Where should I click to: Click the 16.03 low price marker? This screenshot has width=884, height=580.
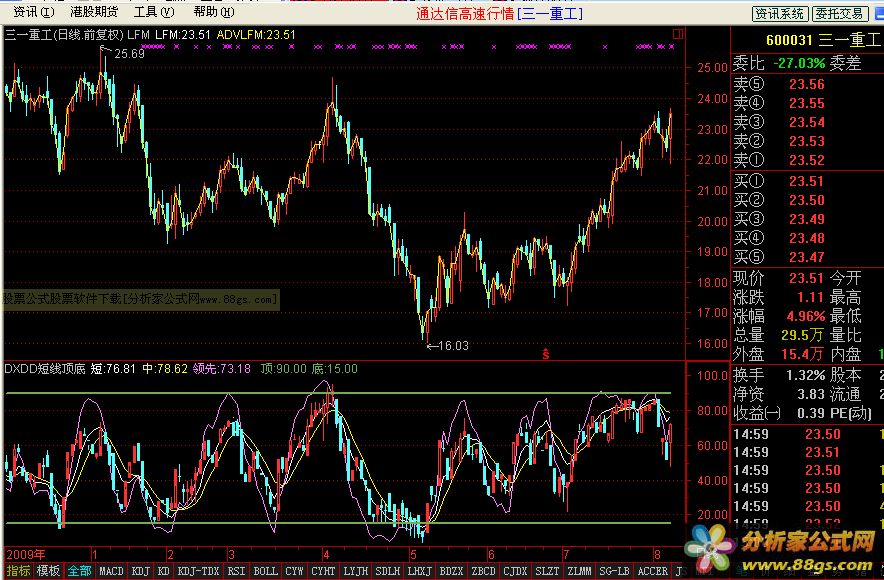pos(453,346)
